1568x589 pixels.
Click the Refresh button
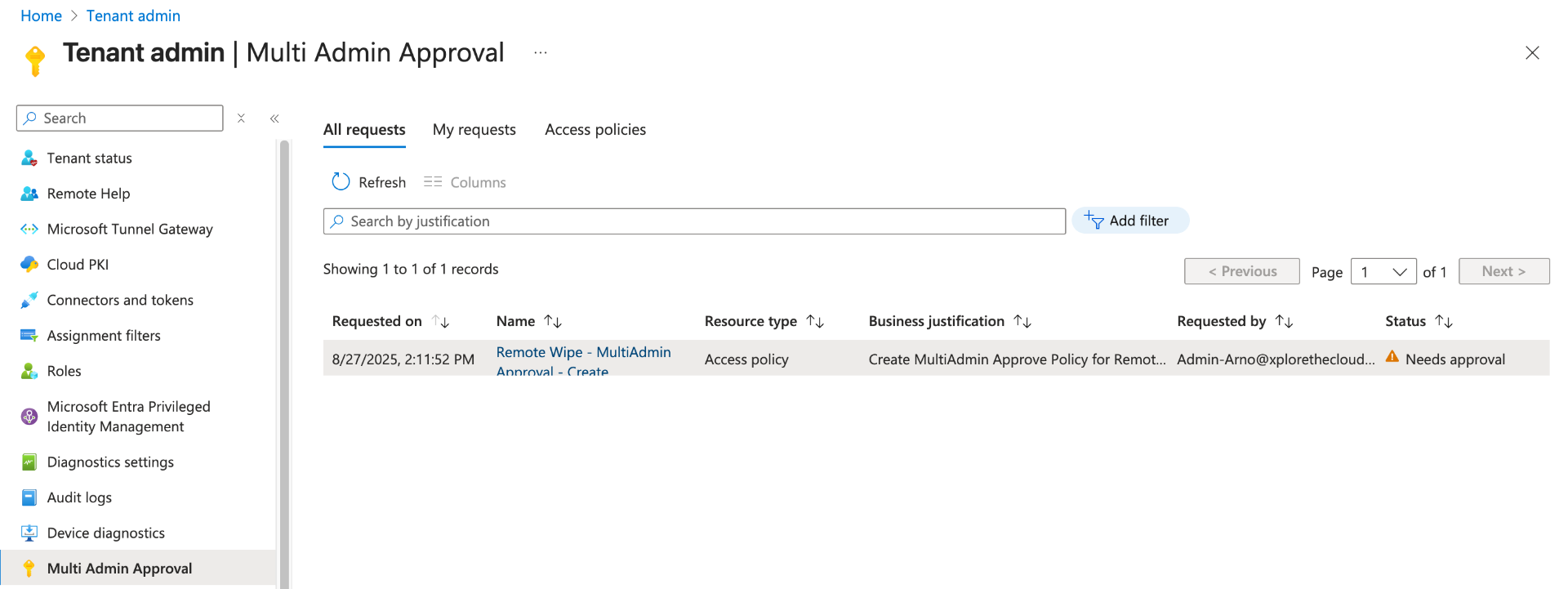tap(369, 182)
